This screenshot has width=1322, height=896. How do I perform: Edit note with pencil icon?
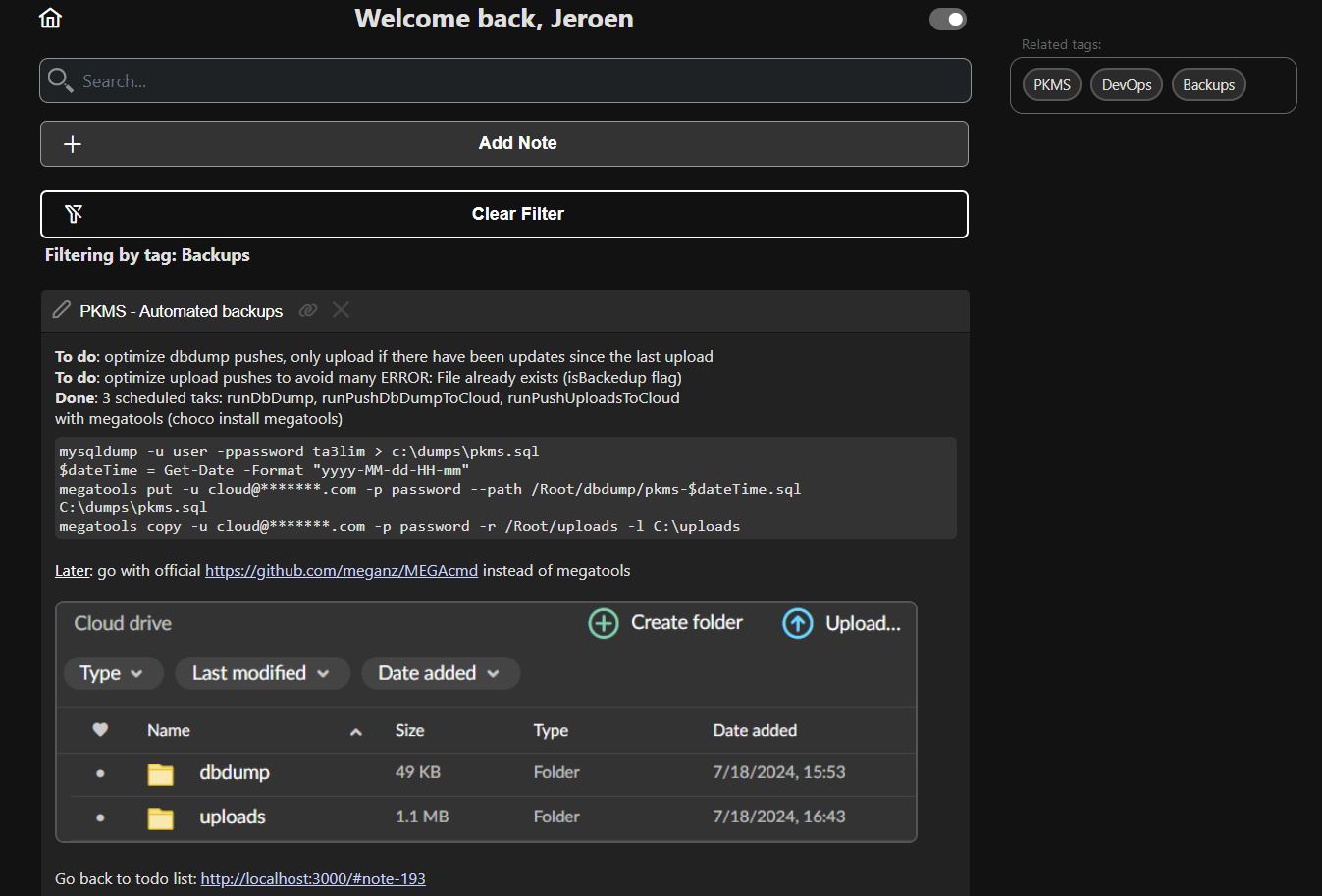(62, 310)
